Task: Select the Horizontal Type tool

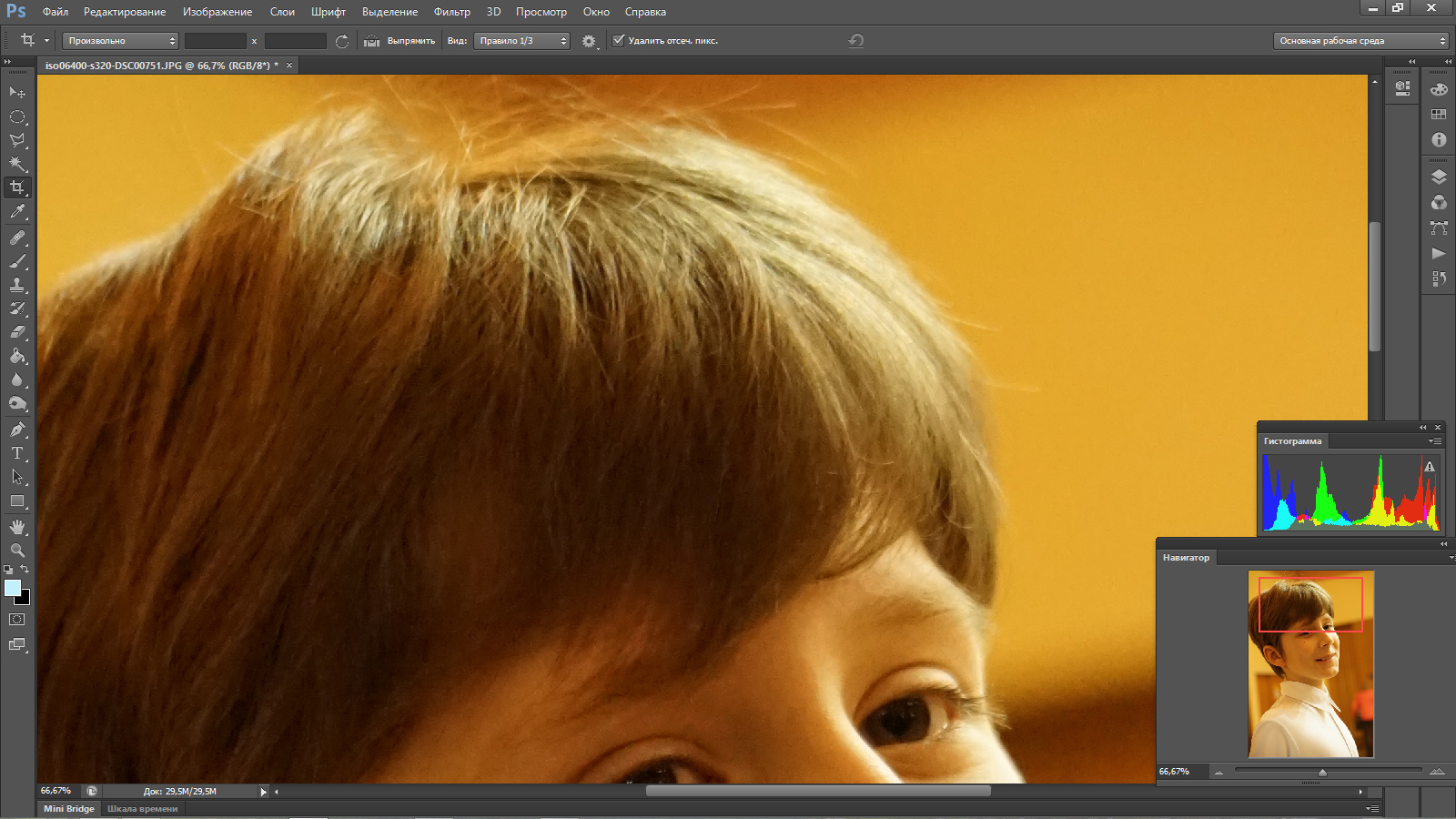Action: [17, 452]
